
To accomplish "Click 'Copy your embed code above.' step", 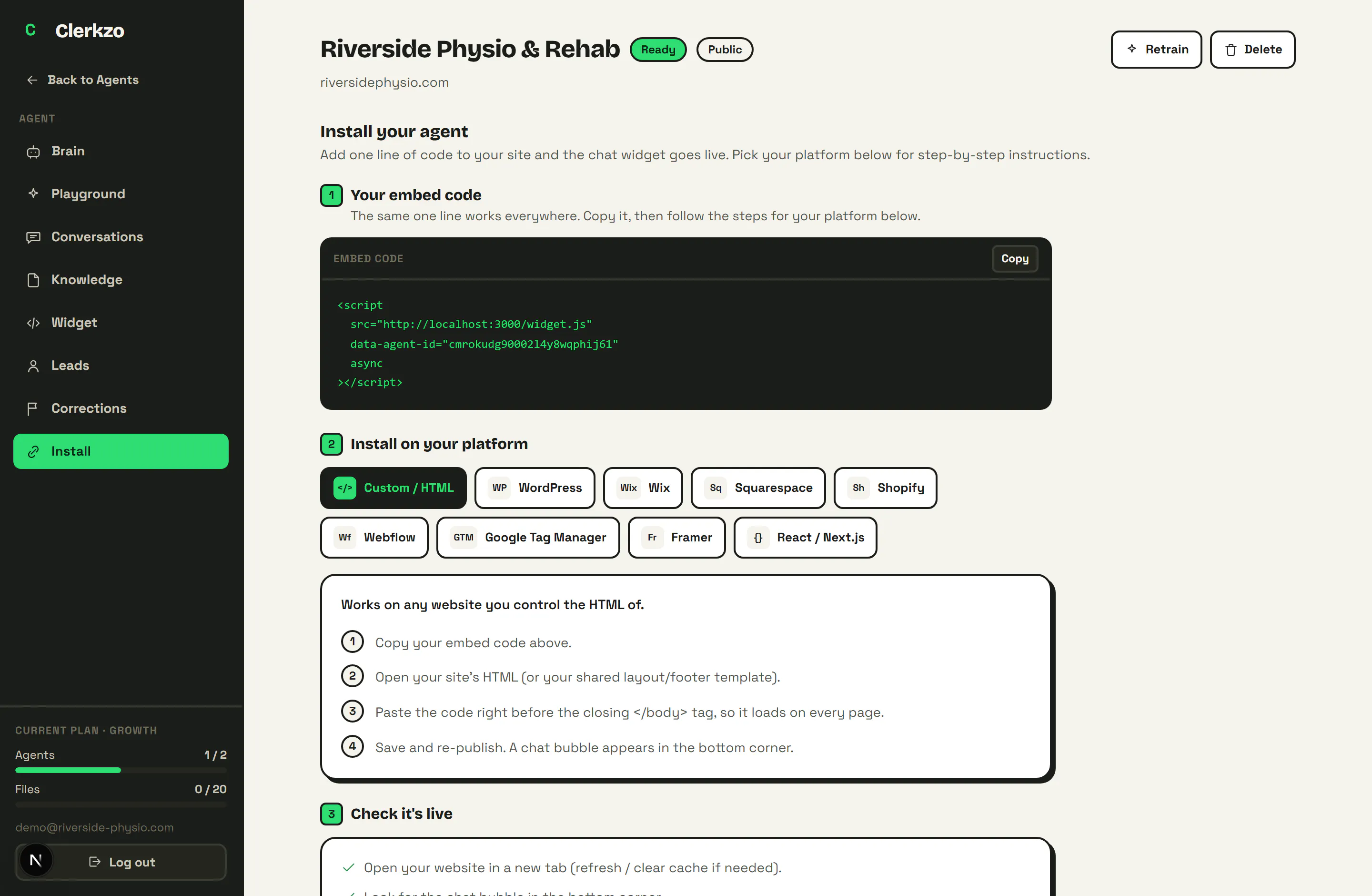I will coord(473,642).
